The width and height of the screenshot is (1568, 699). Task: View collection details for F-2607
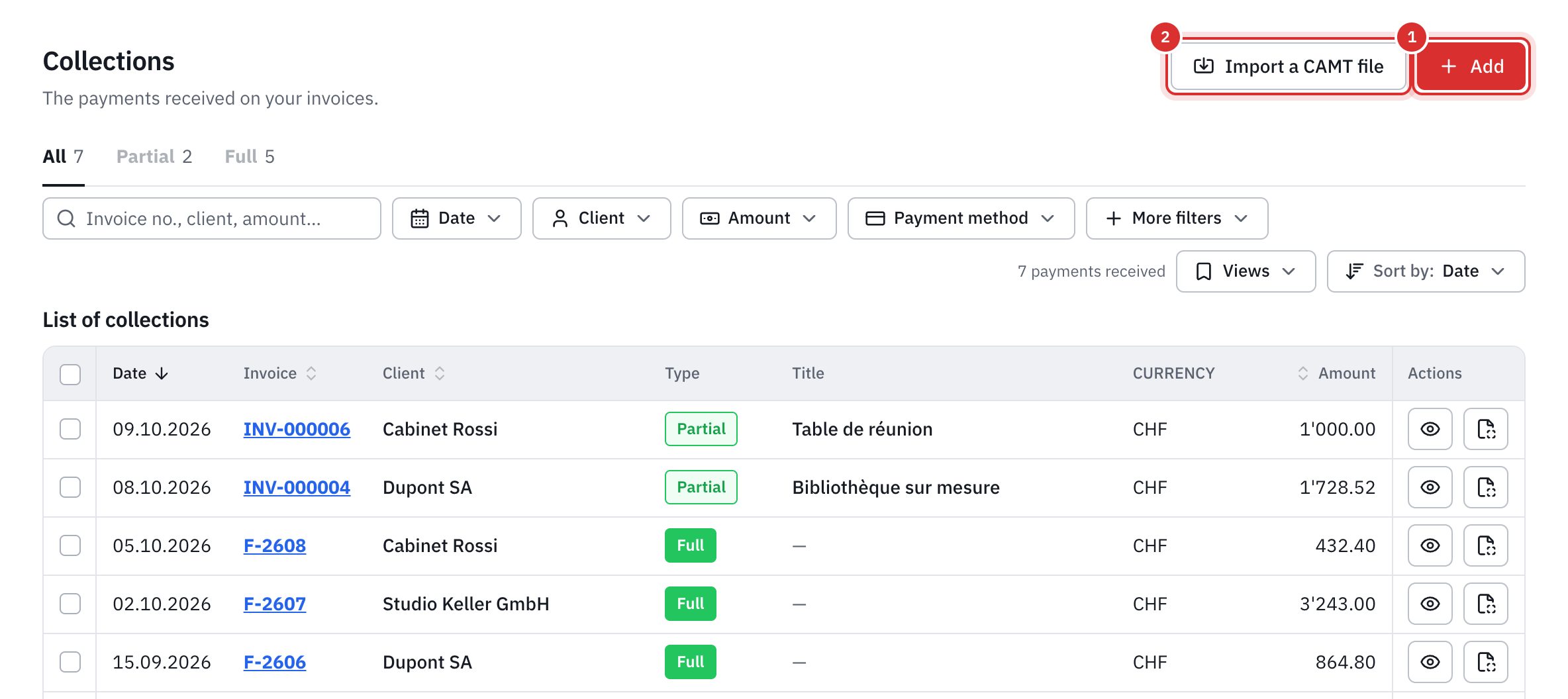[1430, 604]
